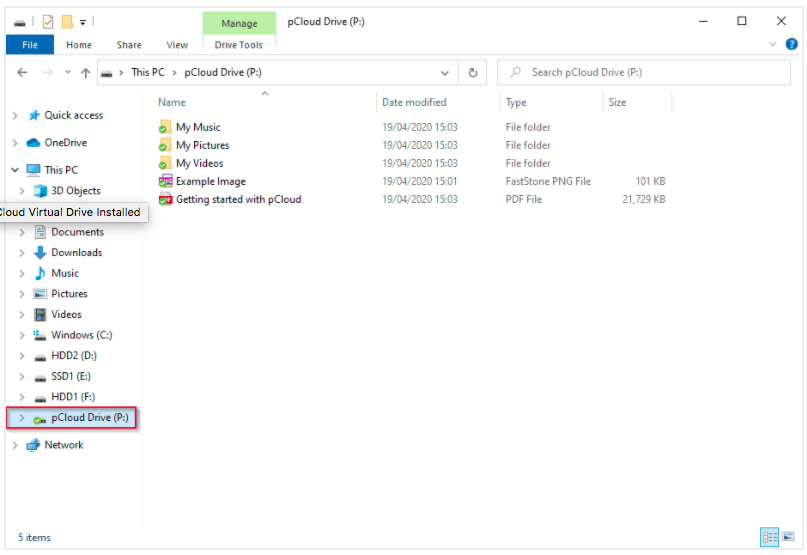Switch to Large icons view layout
This screenshot has width=807, height=555.
788,537
